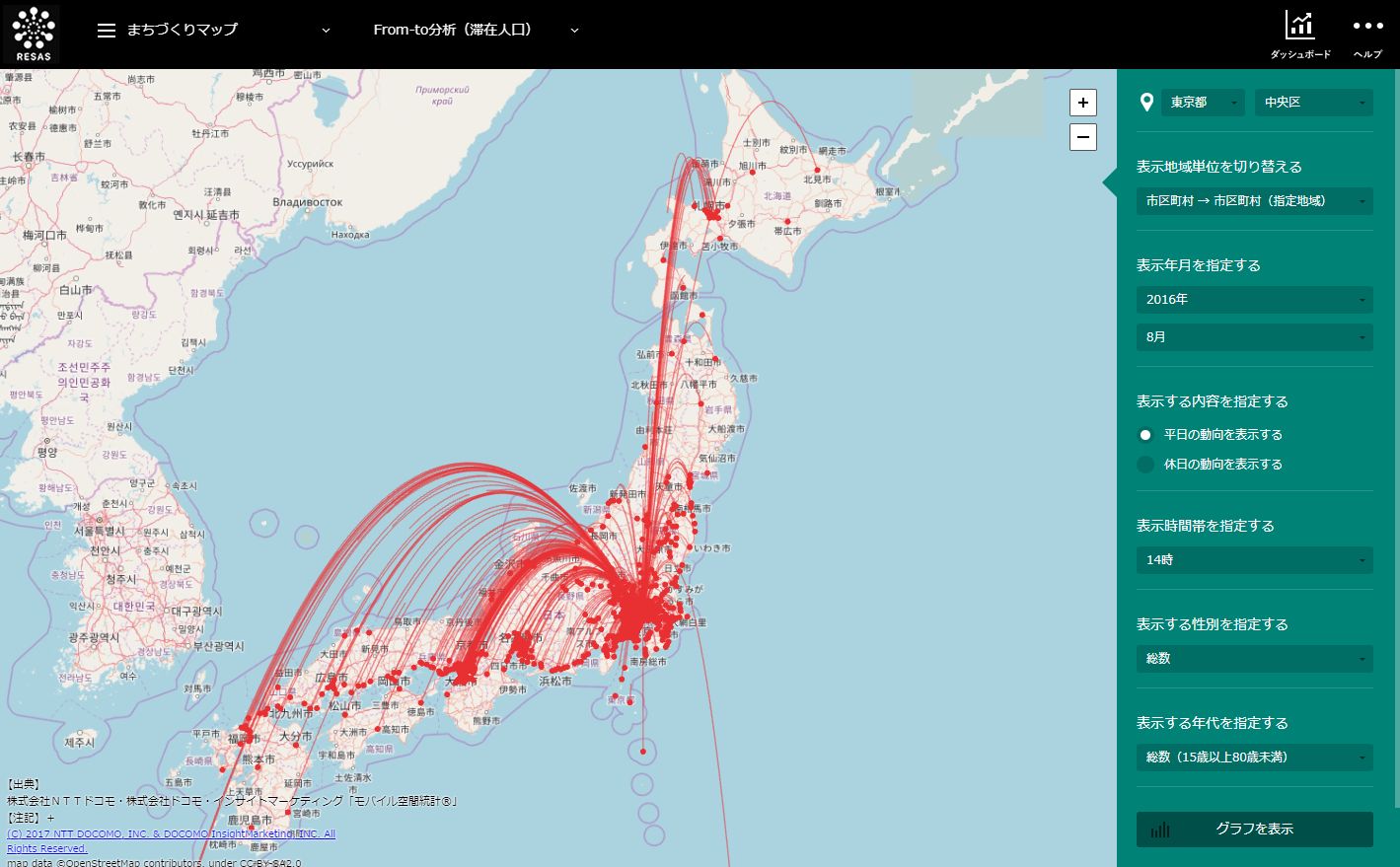Image resolution: width=1400 pixels, height=867 pixels.
Task: Open the NTT DOCOMO copyright link
Action: click(x=171, y=834)
